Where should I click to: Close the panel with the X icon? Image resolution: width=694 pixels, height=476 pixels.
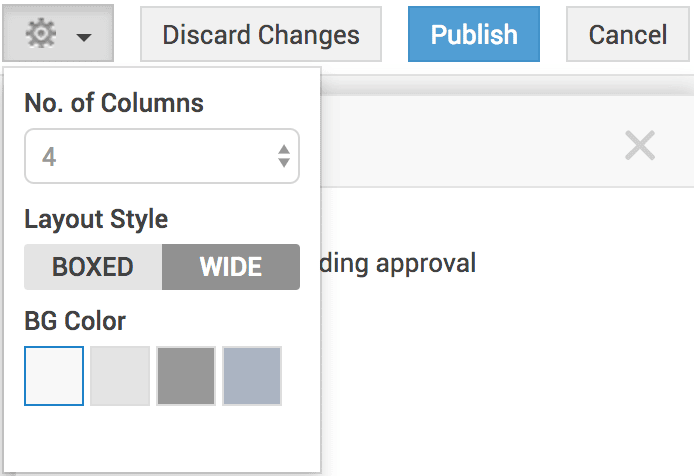point(640,147)
